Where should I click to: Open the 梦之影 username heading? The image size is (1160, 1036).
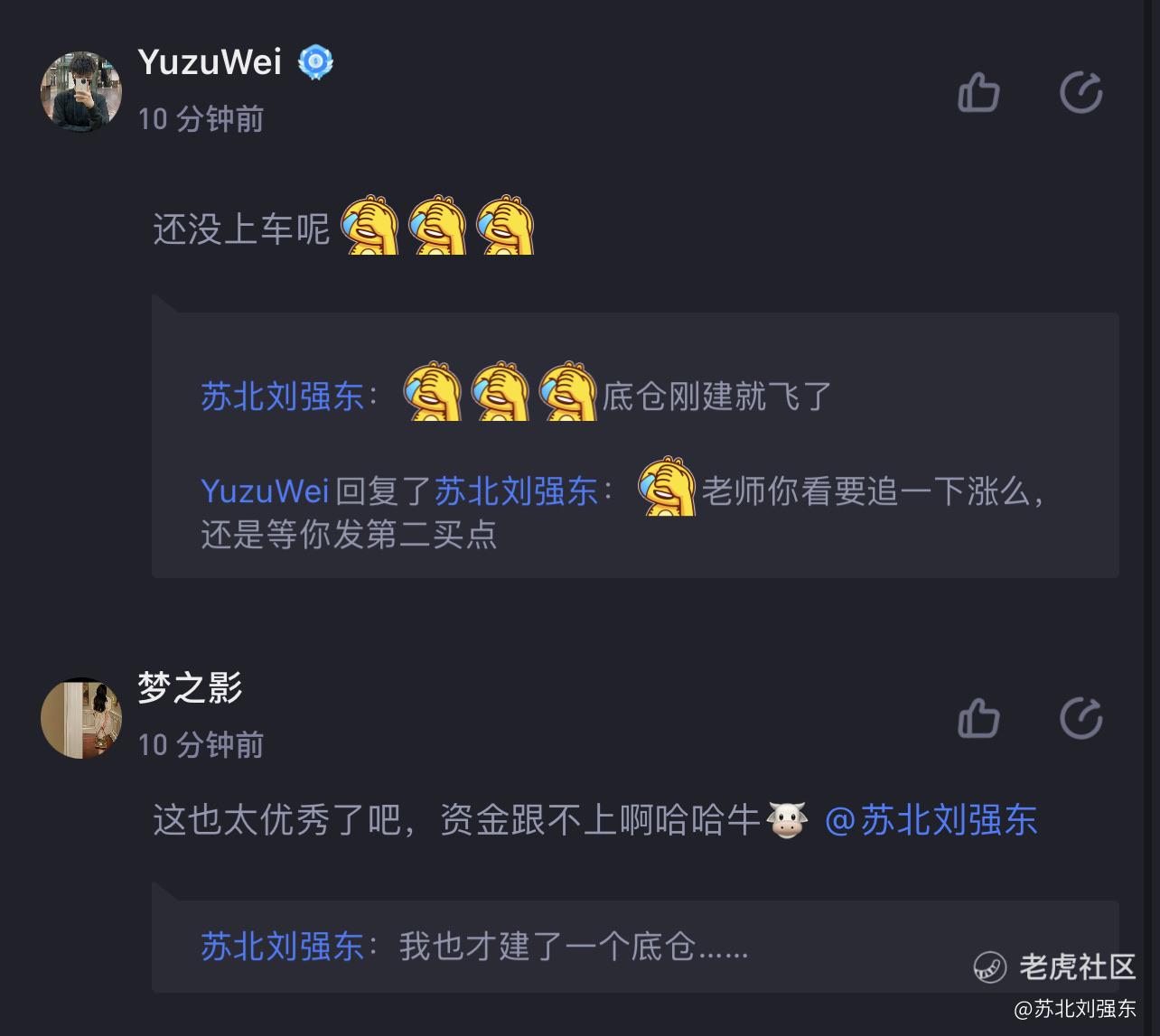[x=191, y=687]
